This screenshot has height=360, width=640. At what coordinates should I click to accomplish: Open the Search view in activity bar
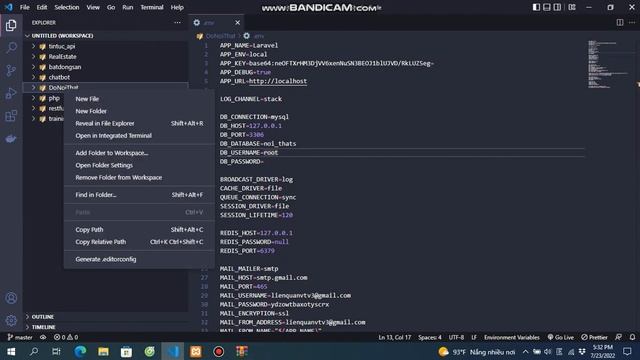tap(11, 47)
